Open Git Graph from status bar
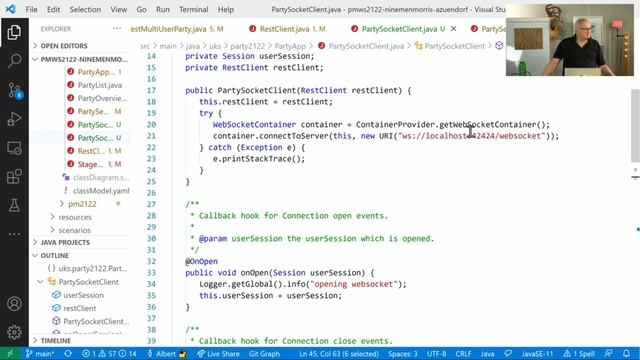Viewport: 640px width, 360px height. coord(264,354)
